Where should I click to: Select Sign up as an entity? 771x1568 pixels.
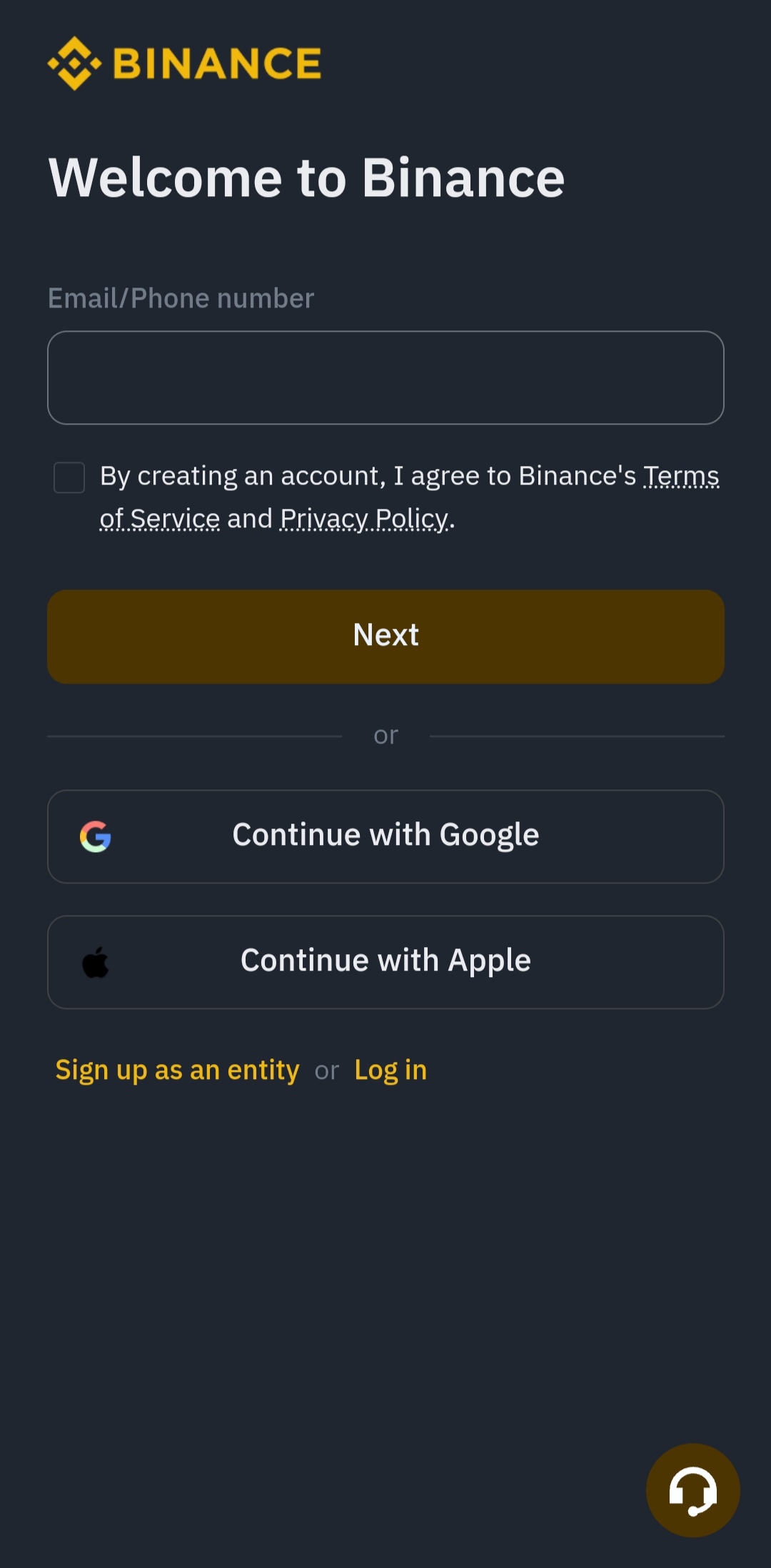point(177,1070)
